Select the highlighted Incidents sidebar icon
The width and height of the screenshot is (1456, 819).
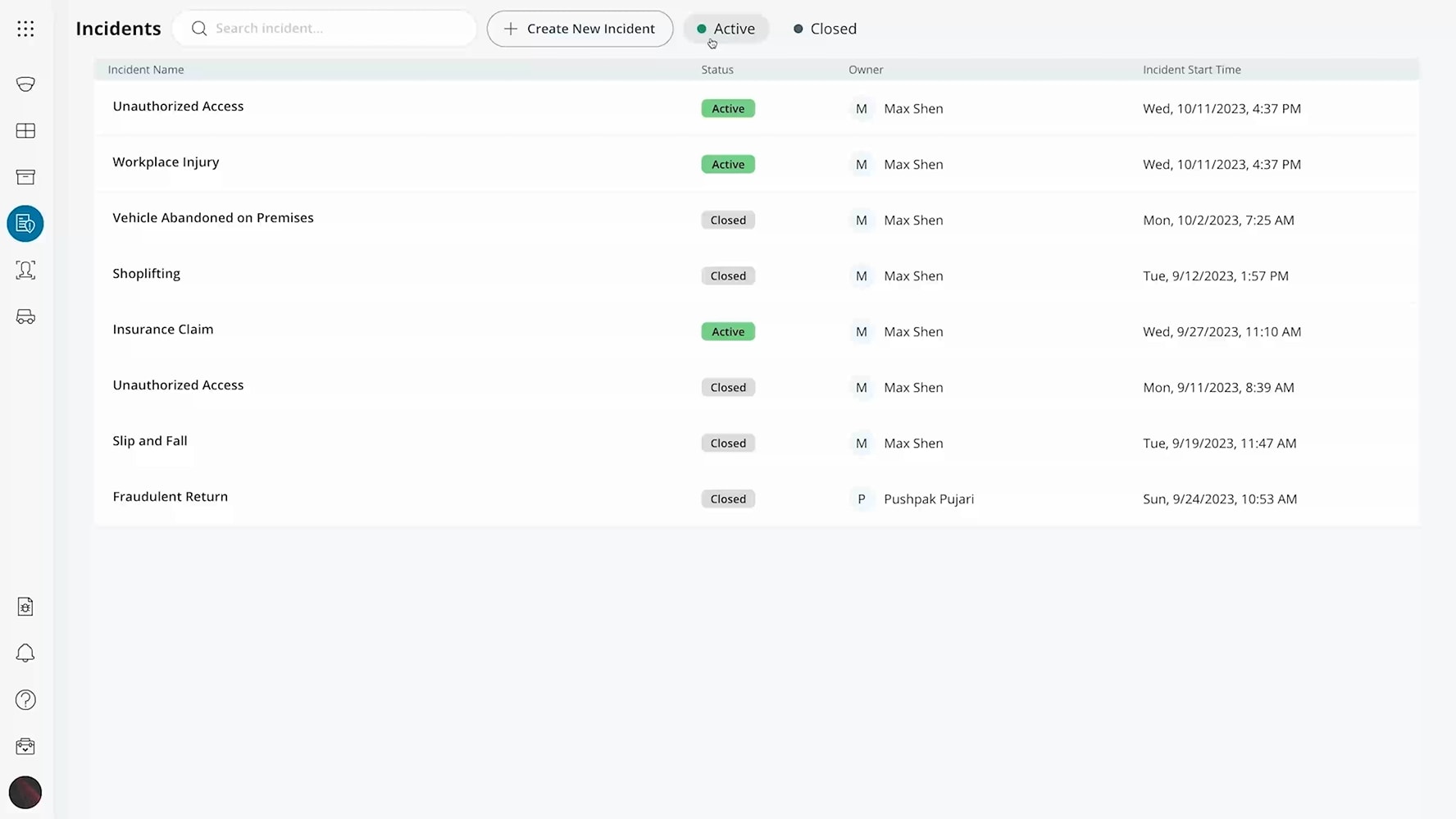click(25, 224)
